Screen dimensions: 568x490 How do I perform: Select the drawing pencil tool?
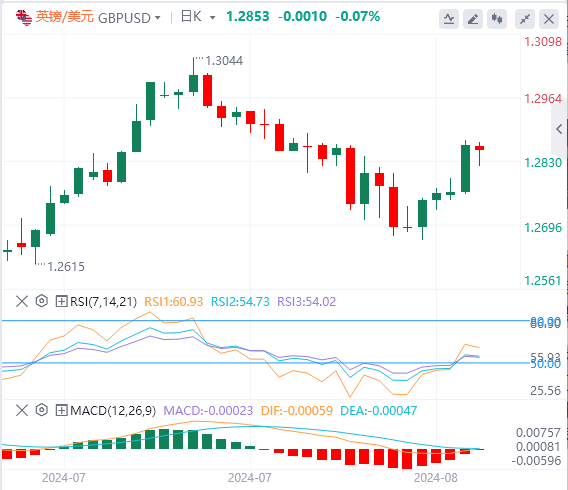[x=473, y=19]
